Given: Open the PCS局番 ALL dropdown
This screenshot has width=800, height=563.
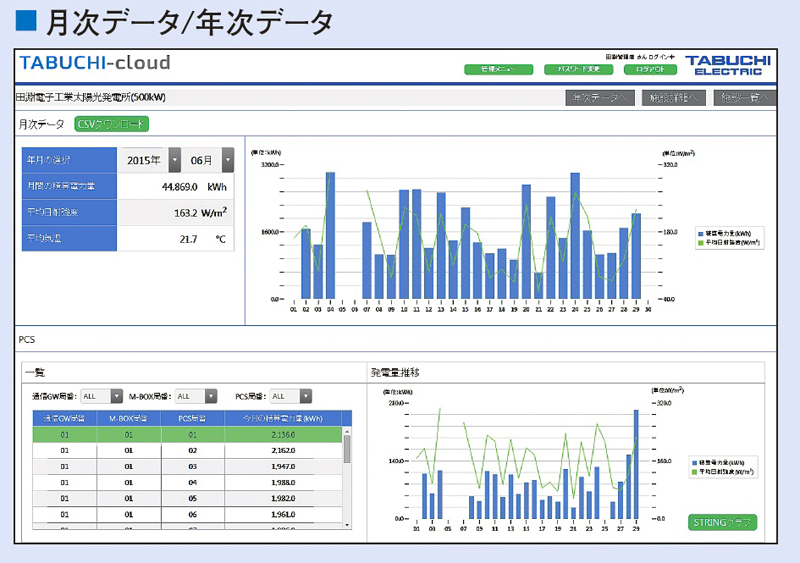Looking at the screenshot, I should point(306,396).
